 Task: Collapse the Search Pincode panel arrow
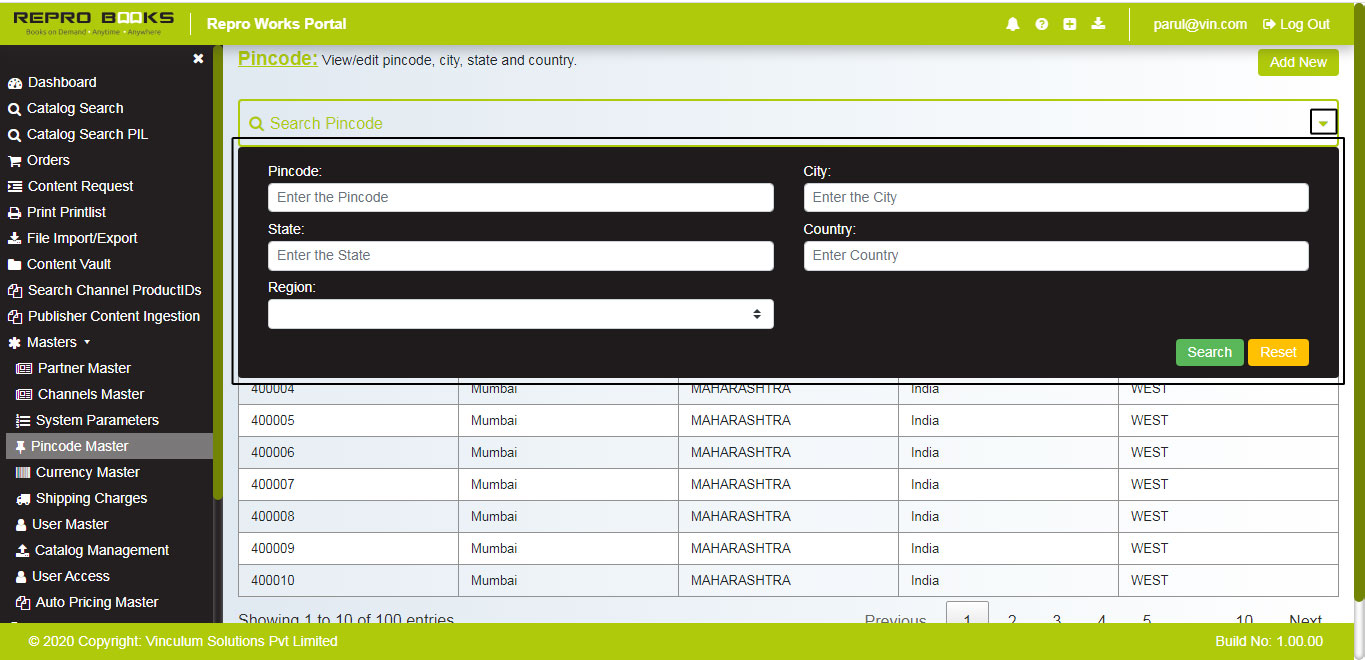coord(1323,120)
